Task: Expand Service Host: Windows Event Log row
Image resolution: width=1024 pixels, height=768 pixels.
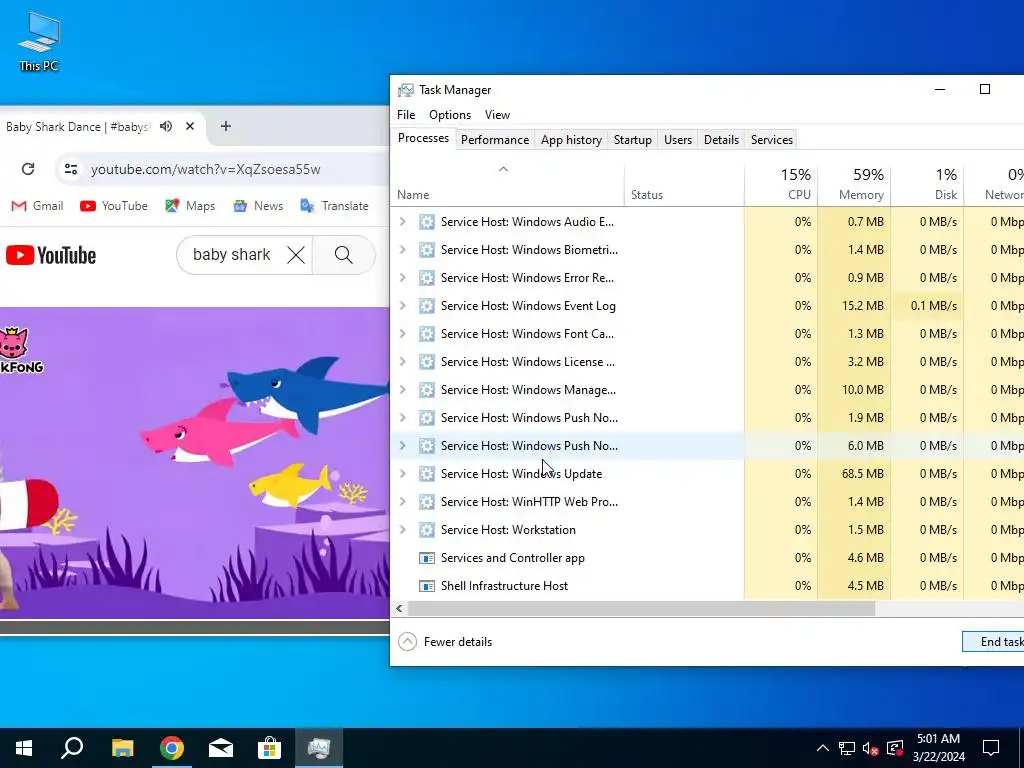Action: 402,306
